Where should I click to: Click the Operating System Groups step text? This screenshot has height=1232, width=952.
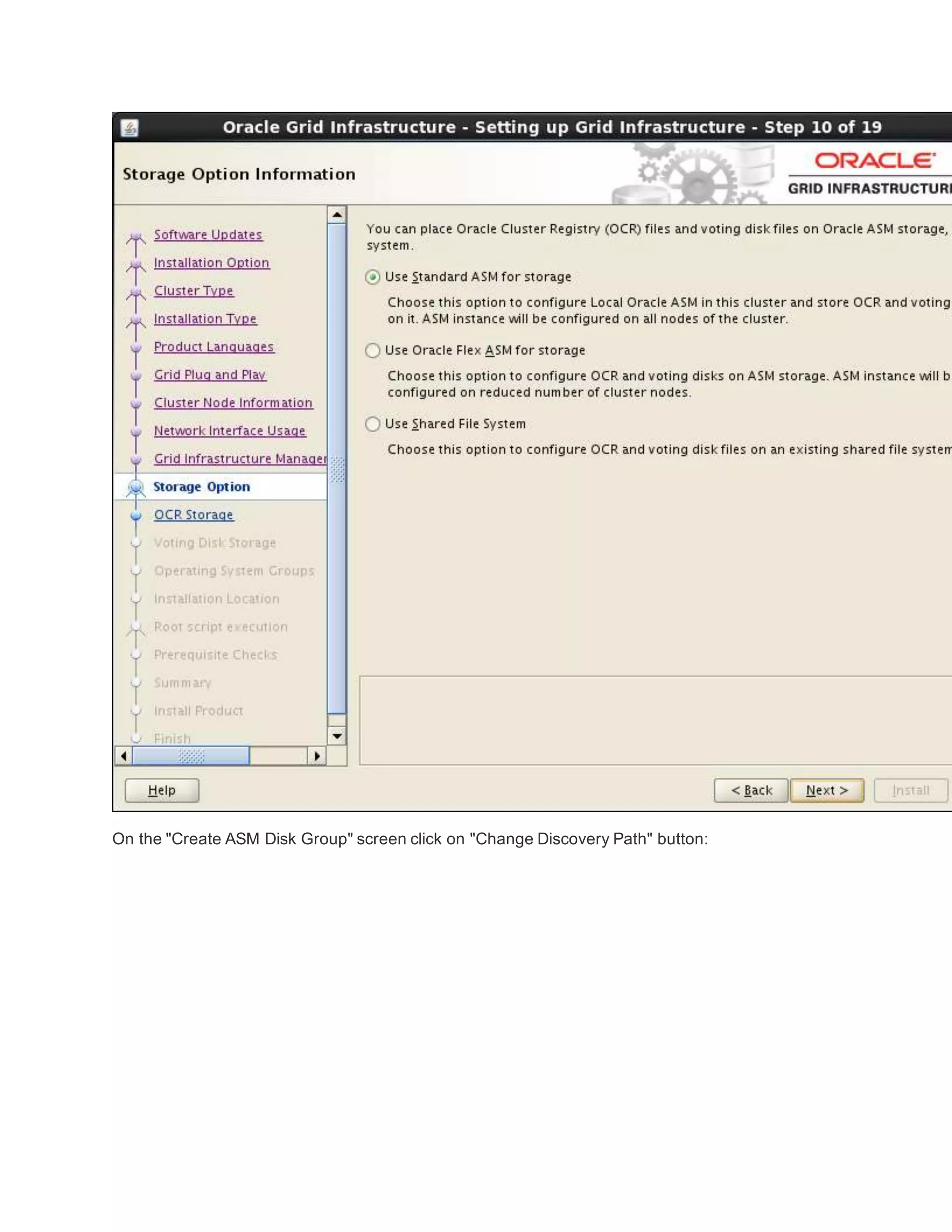[x=234, y=571]
